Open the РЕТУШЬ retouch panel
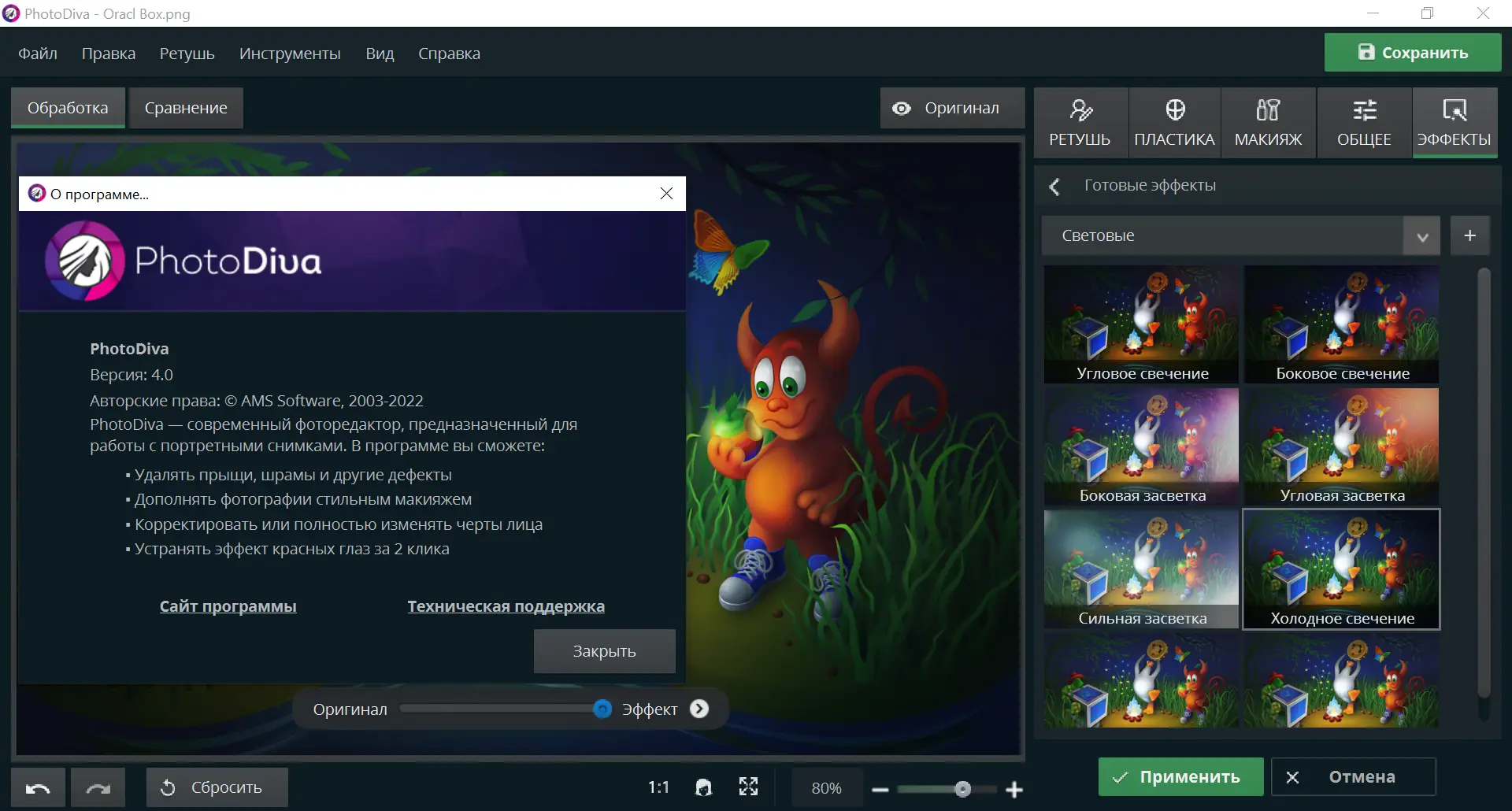Screen dimensions: 1512x811 pos(1080,123)
